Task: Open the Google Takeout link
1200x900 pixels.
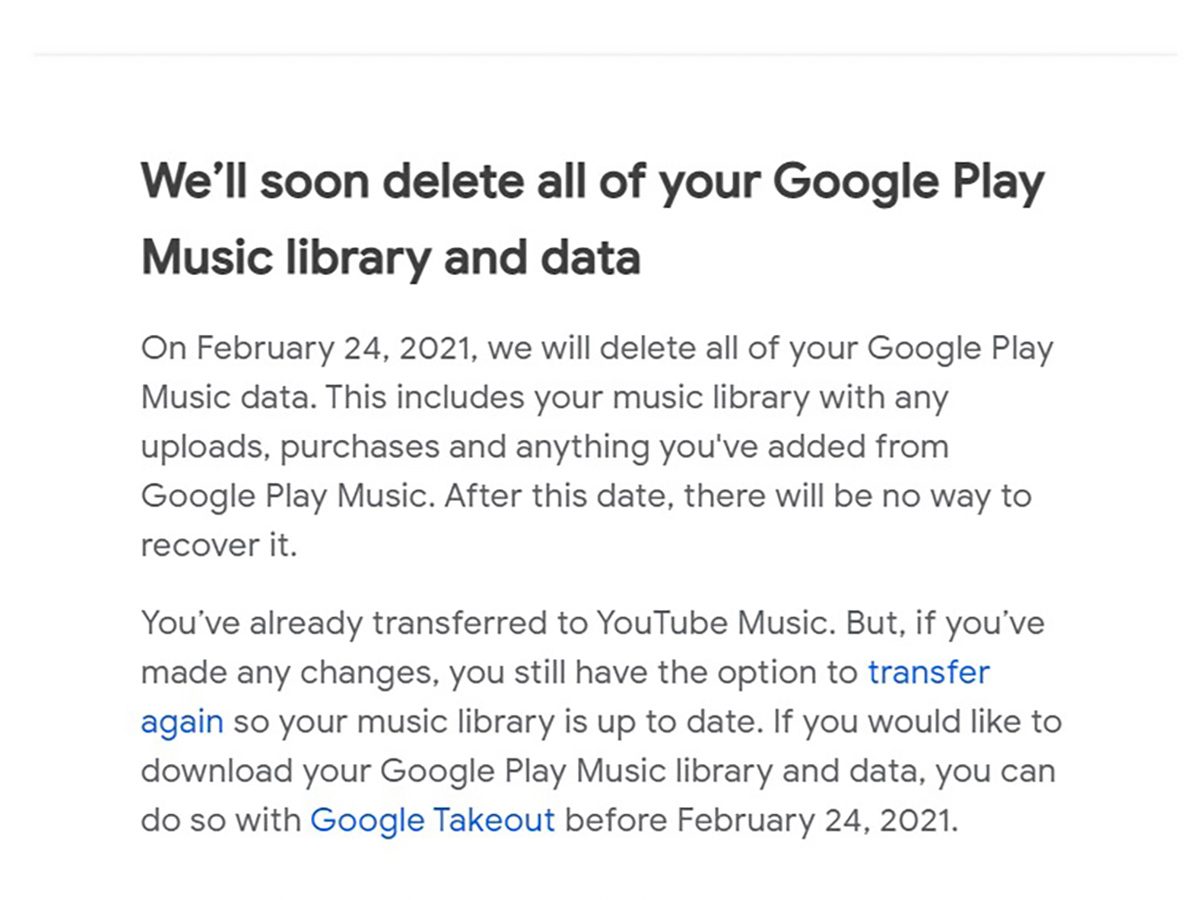Action: click(432, 820)
